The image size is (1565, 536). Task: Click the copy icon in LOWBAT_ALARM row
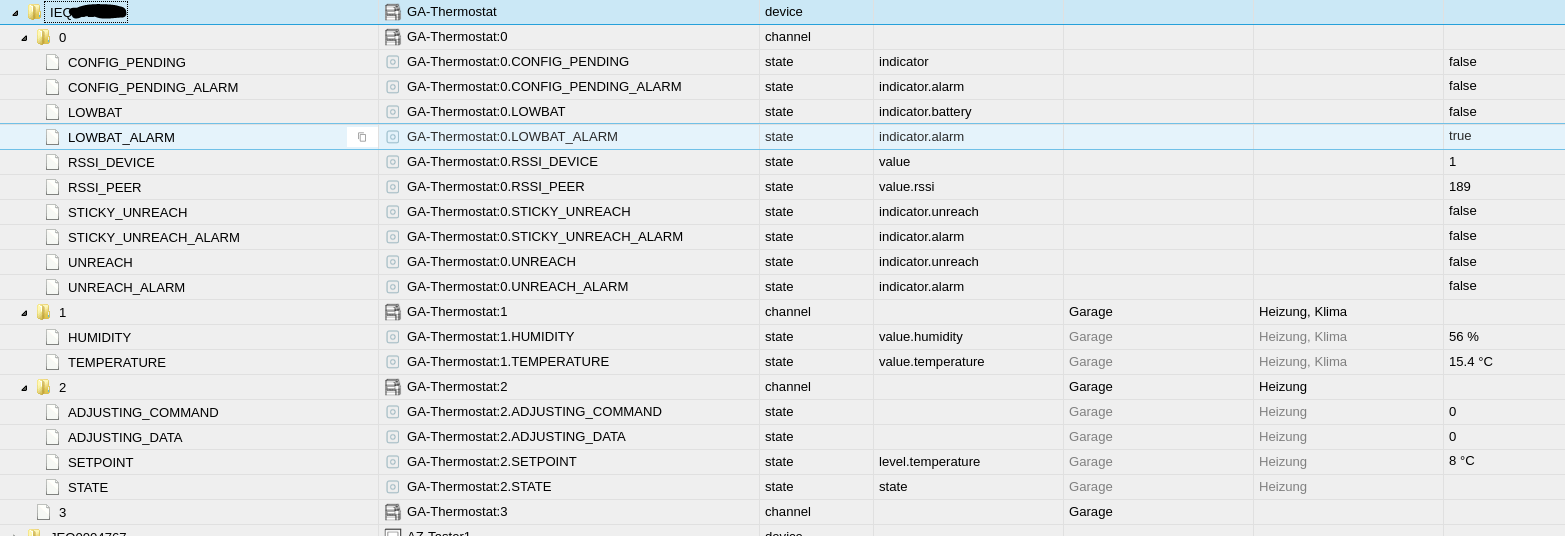point(362,137)
